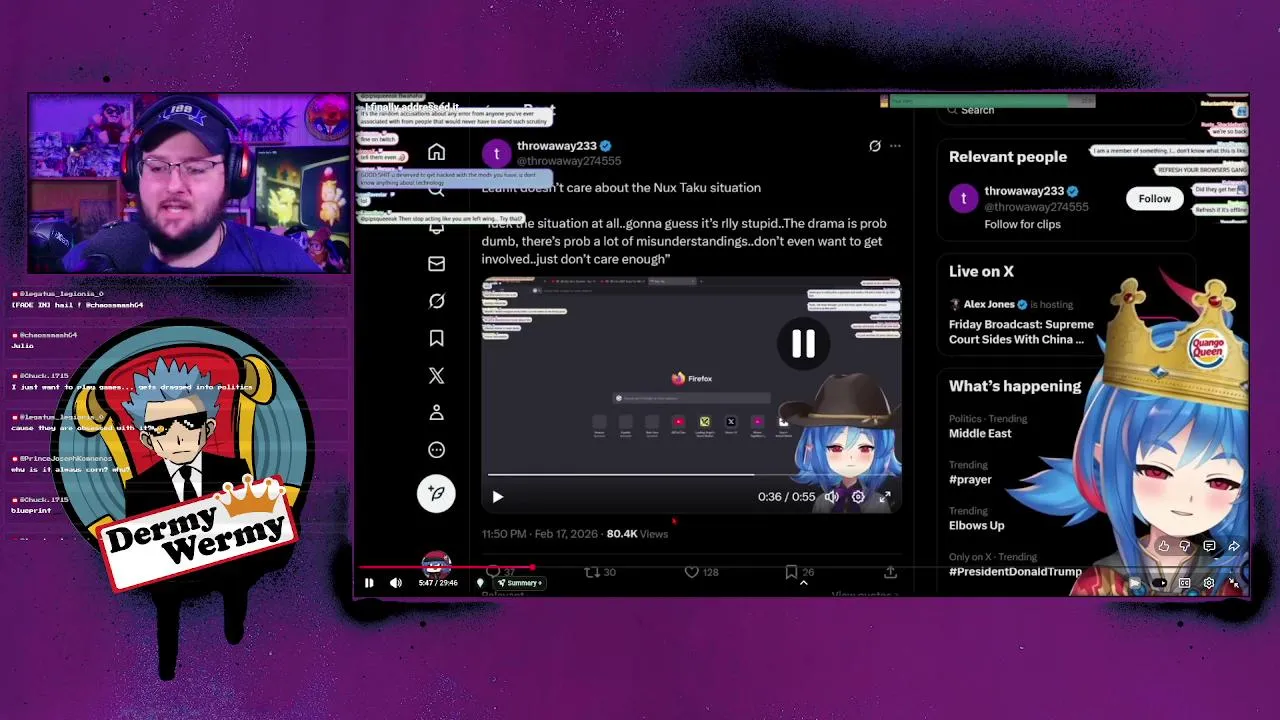
Task: Toggle closed captions CC
Action: point(1184,583)
